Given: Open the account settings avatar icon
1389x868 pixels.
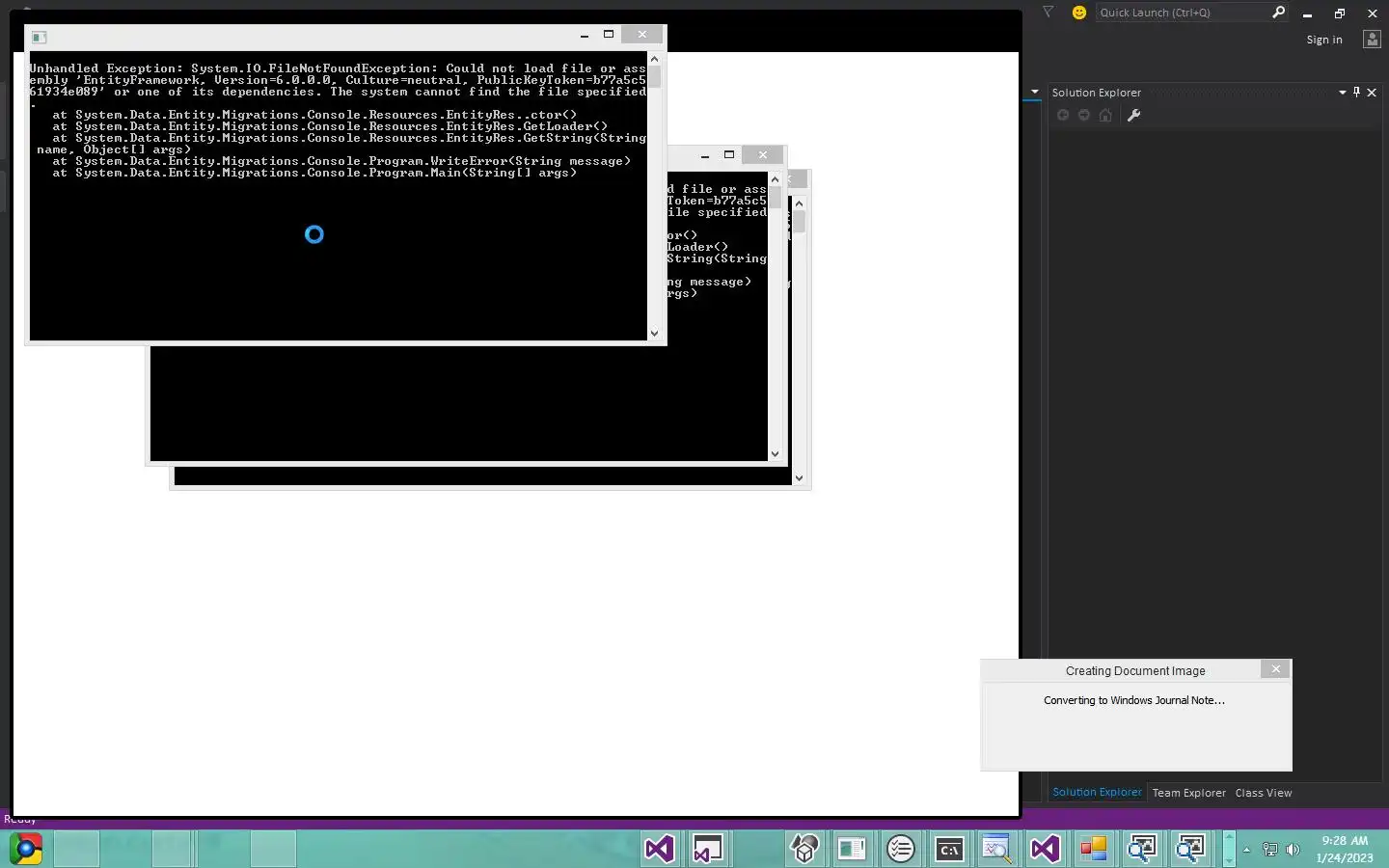Looking at the screenshot, I should [1372, 40].
